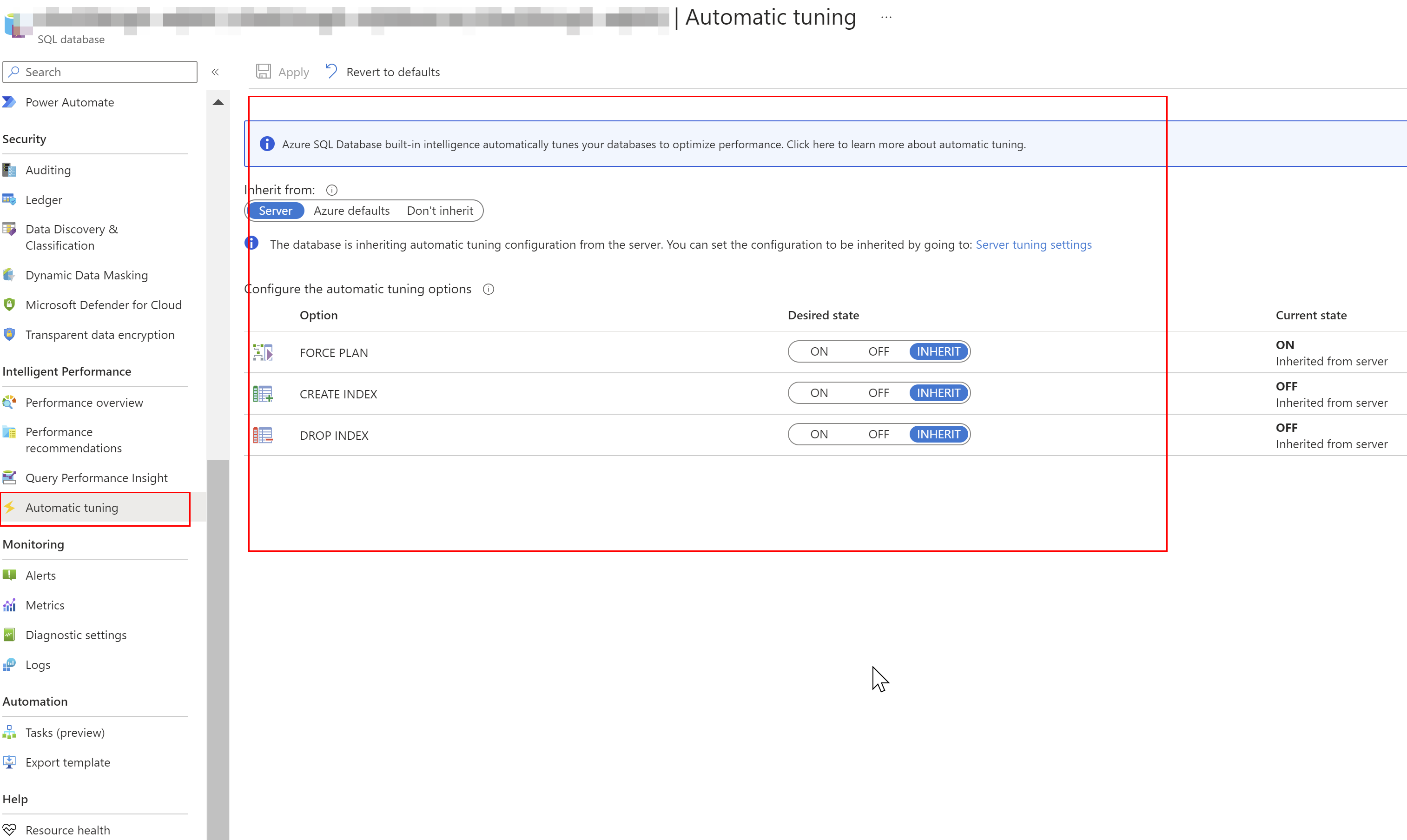Click Revert to defaults button
The image size is (1407, 840).
383,72
